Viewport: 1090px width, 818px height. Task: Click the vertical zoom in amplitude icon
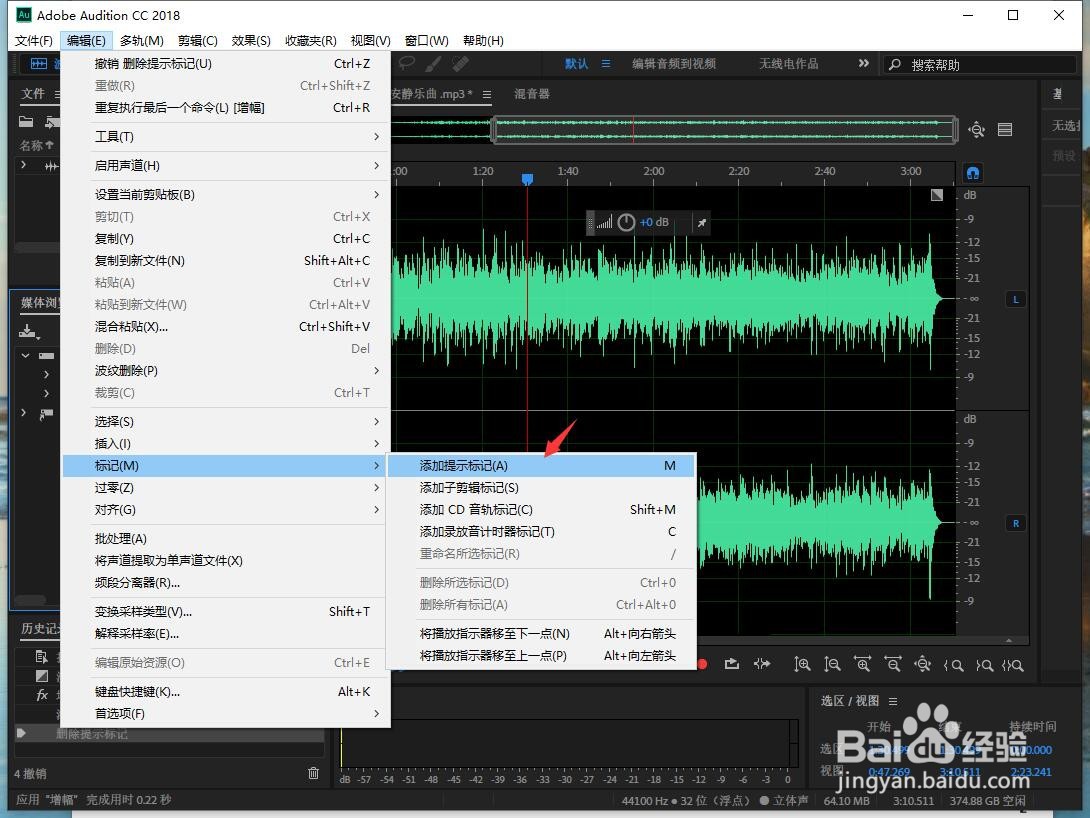[801, 664]
